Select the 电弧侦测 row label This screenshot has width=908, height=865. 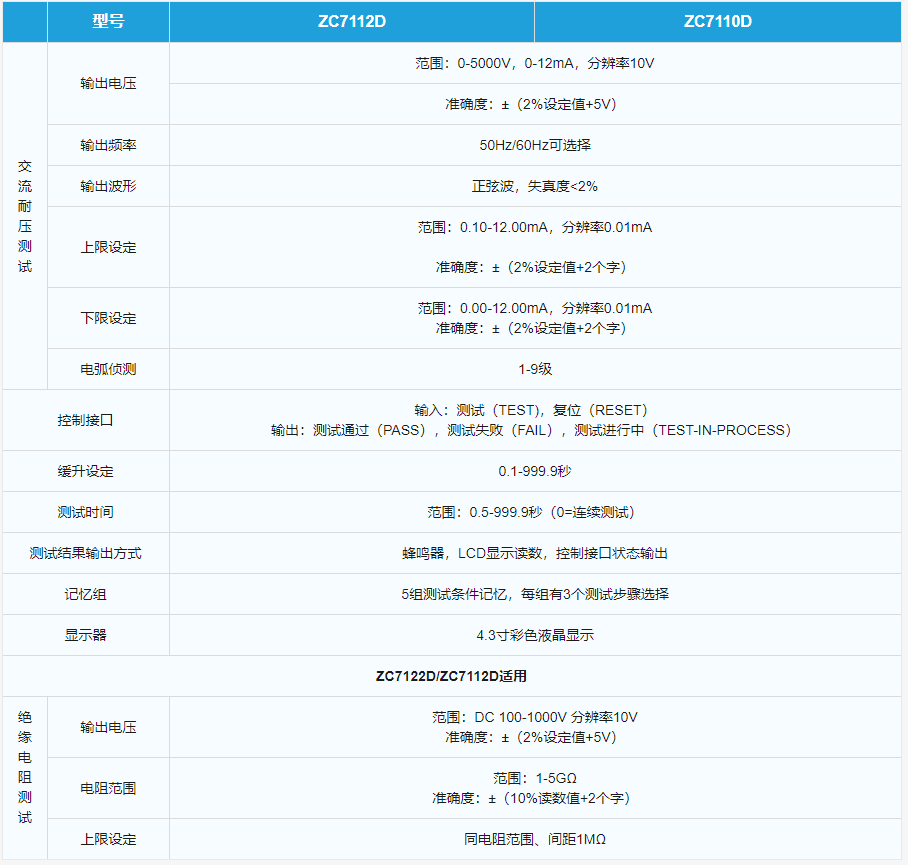click(107, 368)
